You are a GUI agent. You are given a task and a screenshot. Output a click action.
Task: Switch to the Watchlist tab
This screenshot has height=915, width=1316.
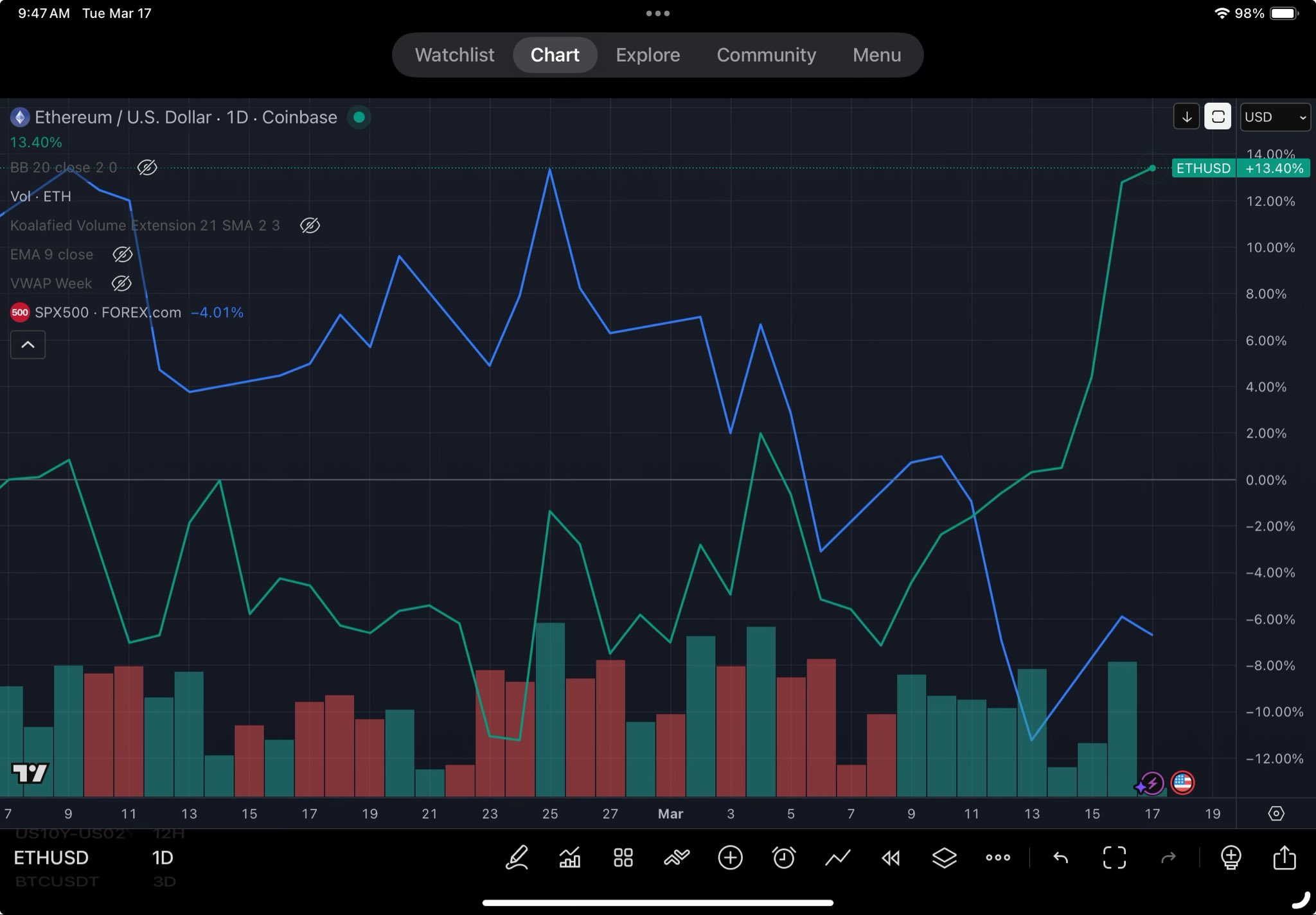[454, 55]
